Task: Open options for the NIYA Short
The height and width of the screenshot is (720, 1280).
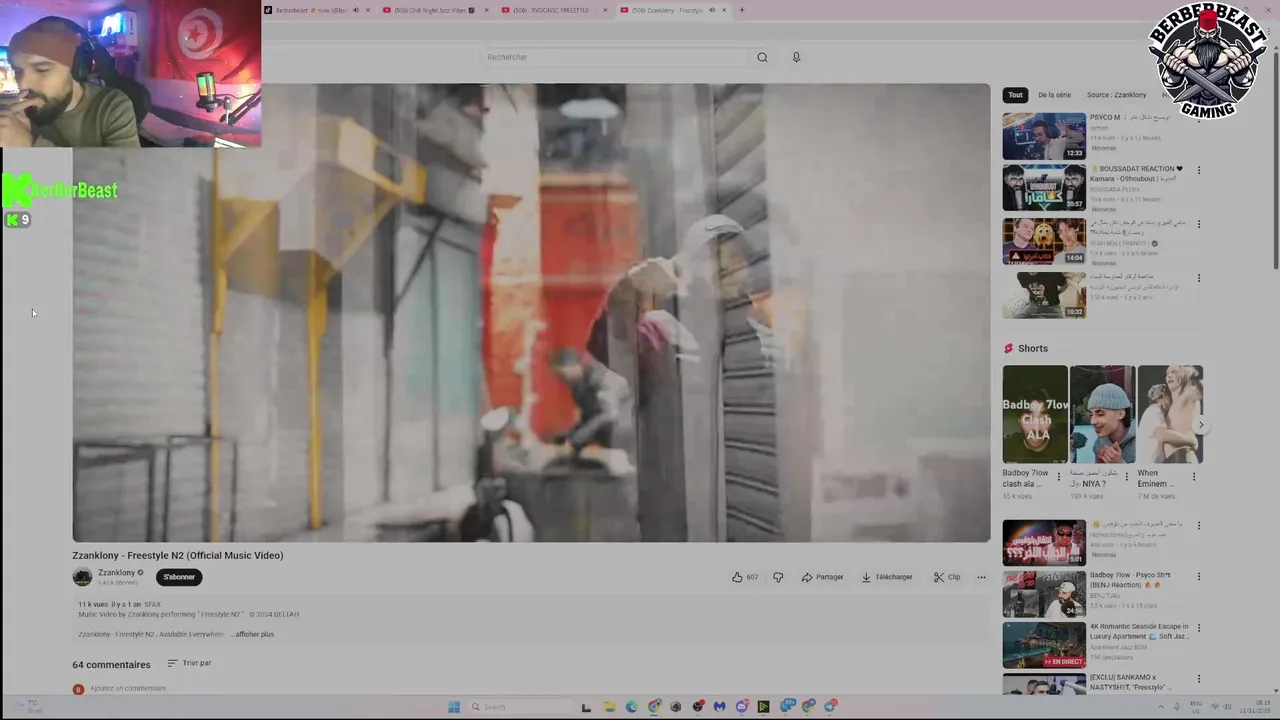Action: tap(1126, 477)
